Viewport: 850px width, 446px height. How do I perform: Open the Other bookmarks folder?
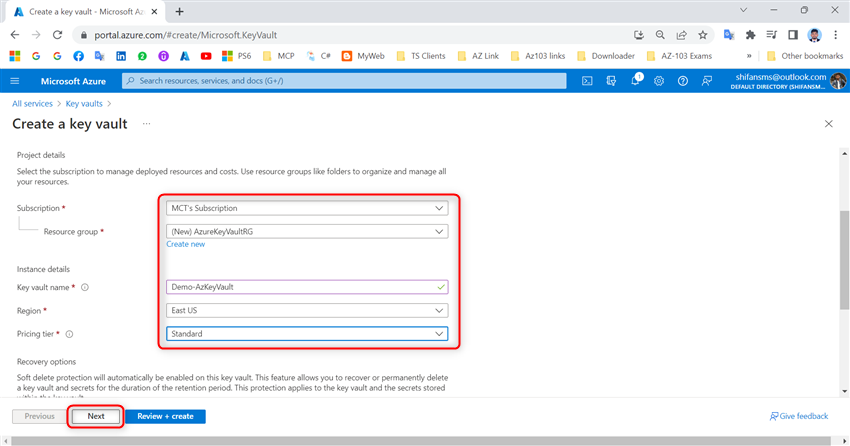coord(805,56)
